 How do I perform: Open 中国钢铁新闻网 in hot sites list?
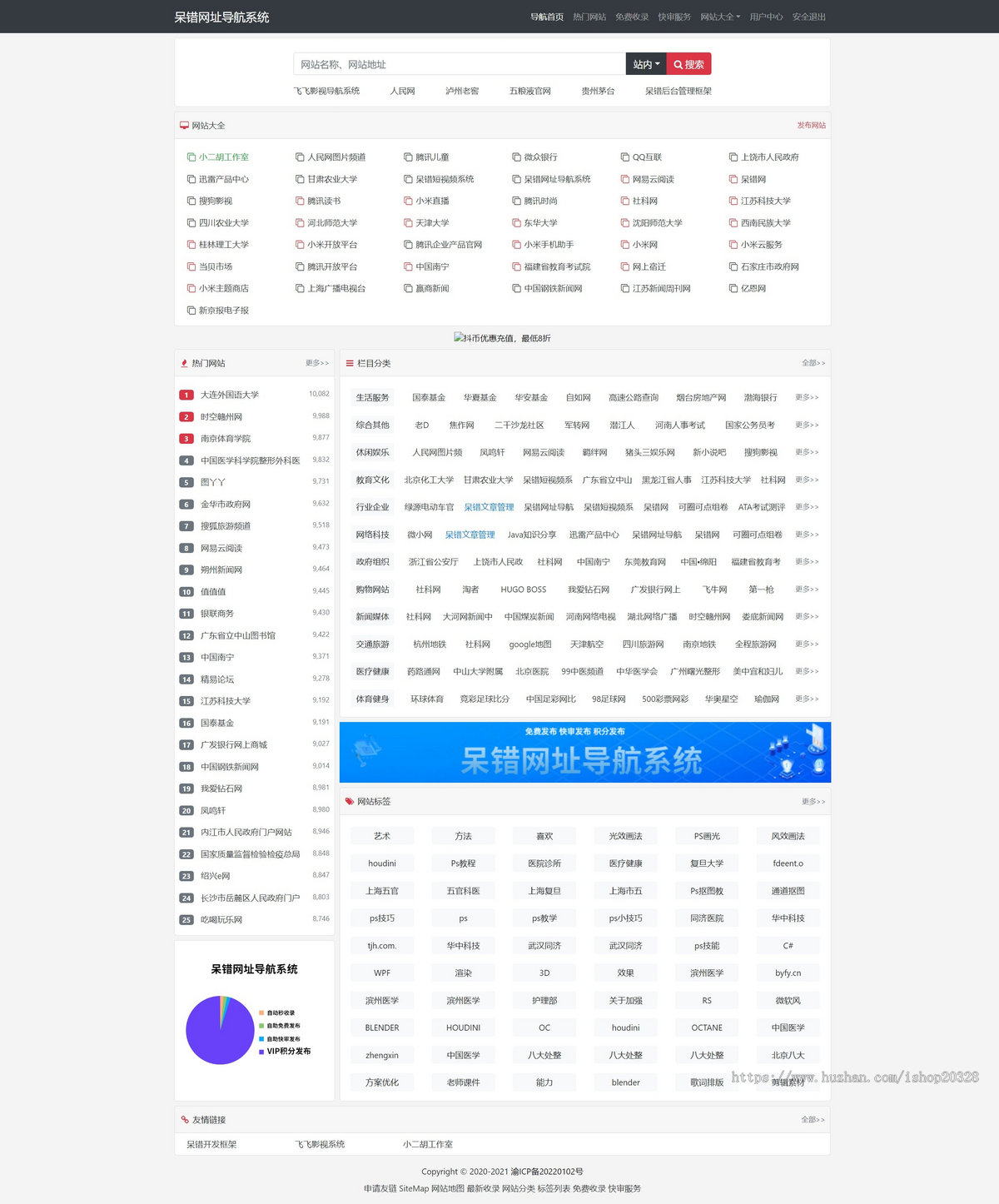pyautogui.click(x=230, y=767)
